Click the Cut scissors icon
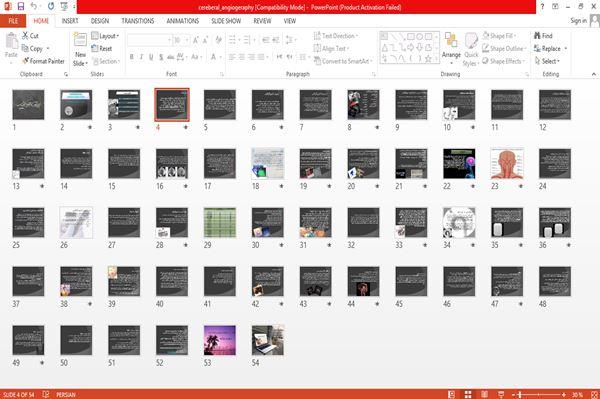The height and width of the screenshot is (399, 600). click(x=25, y=36)
